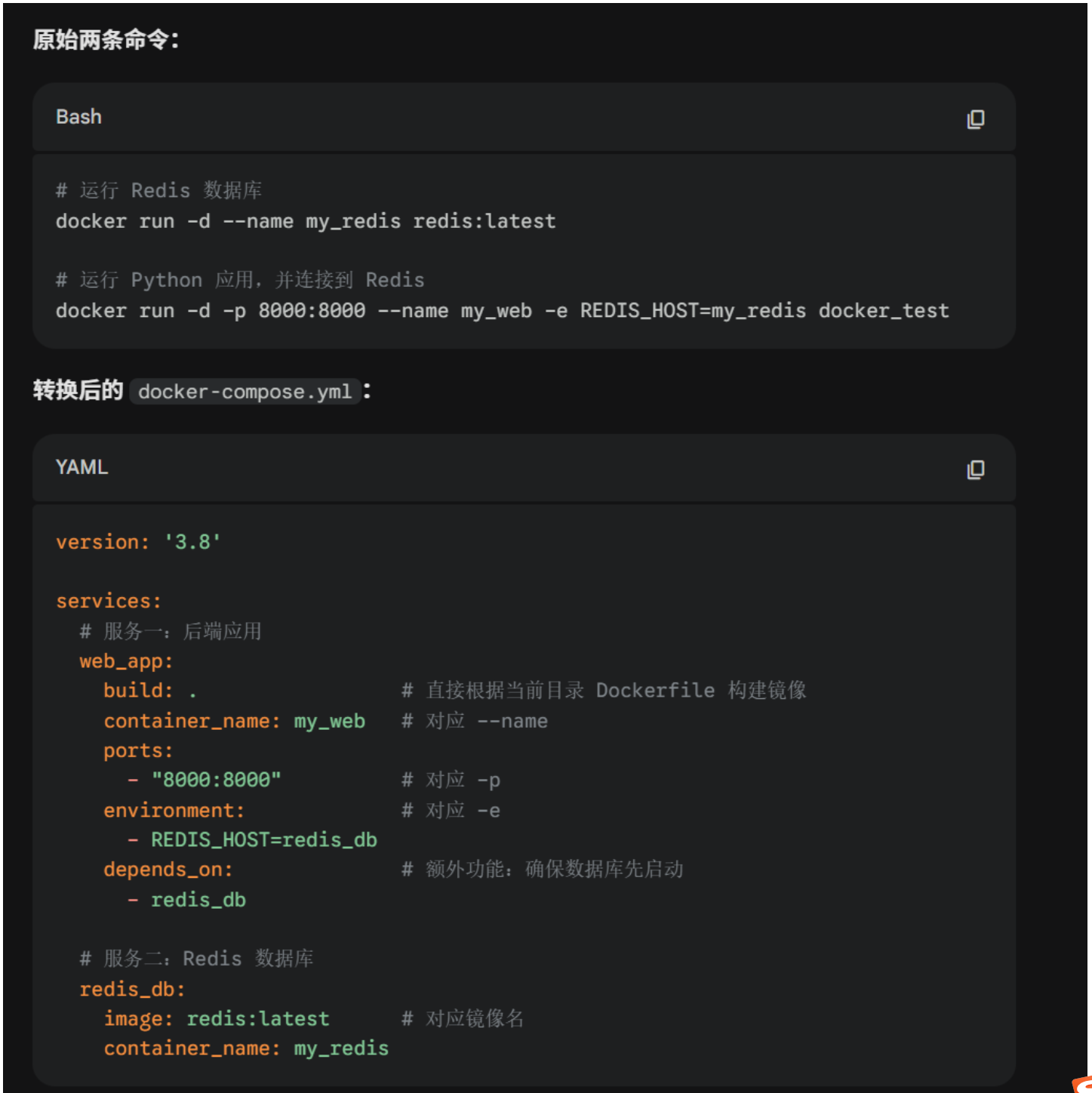Click the Bash language label
The width and height of the screenshot is (1092, 1093).
[78, 117]
